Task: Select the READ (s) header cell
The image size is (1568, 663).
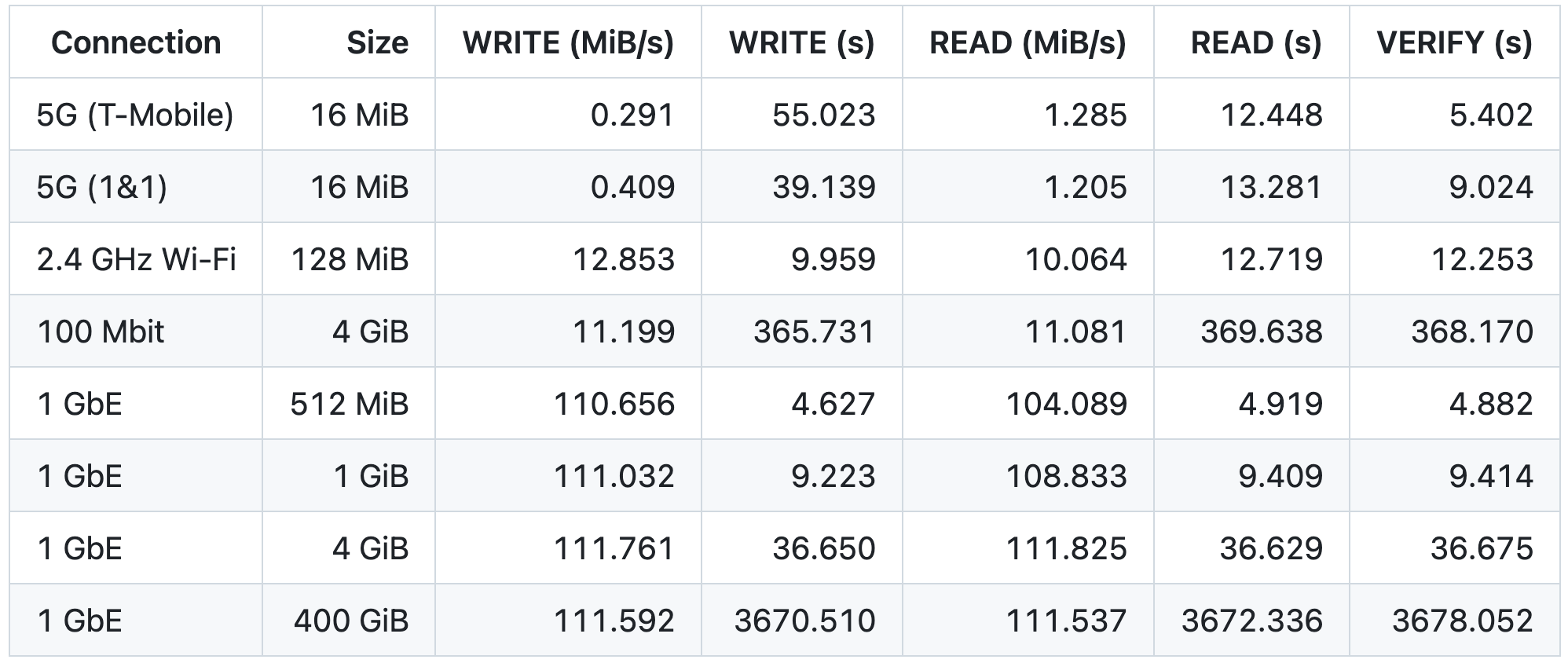Action: pos(1252,42)
